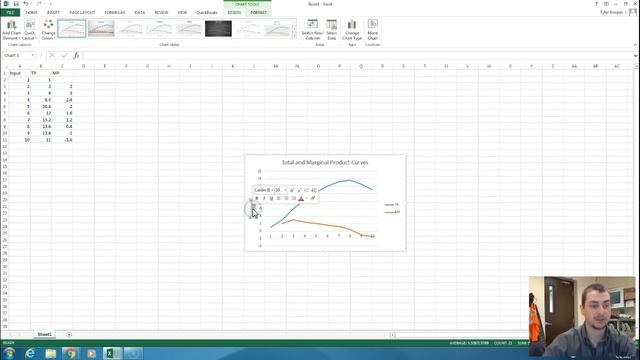The width and height of the screenshot is (640, 360).
Task: Save the workbook from Quick Access toolbar
Action: (16, 4)
